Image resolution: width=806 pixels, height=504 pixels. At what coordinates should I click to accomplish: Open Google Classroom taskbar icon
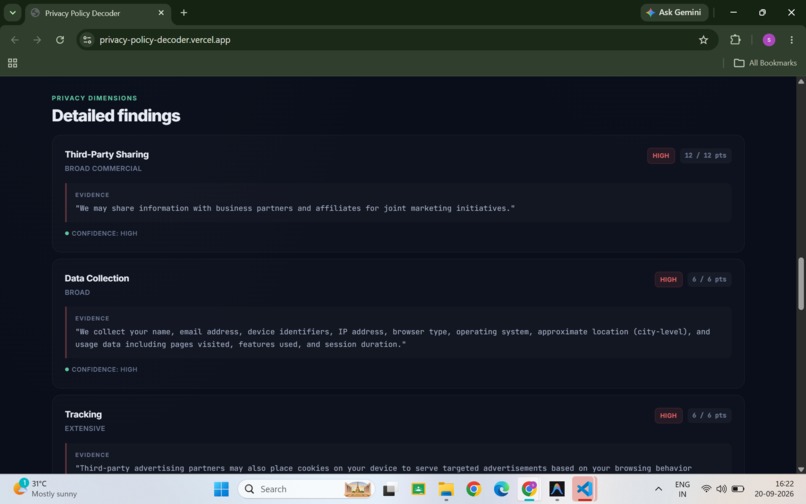(418, 489)
